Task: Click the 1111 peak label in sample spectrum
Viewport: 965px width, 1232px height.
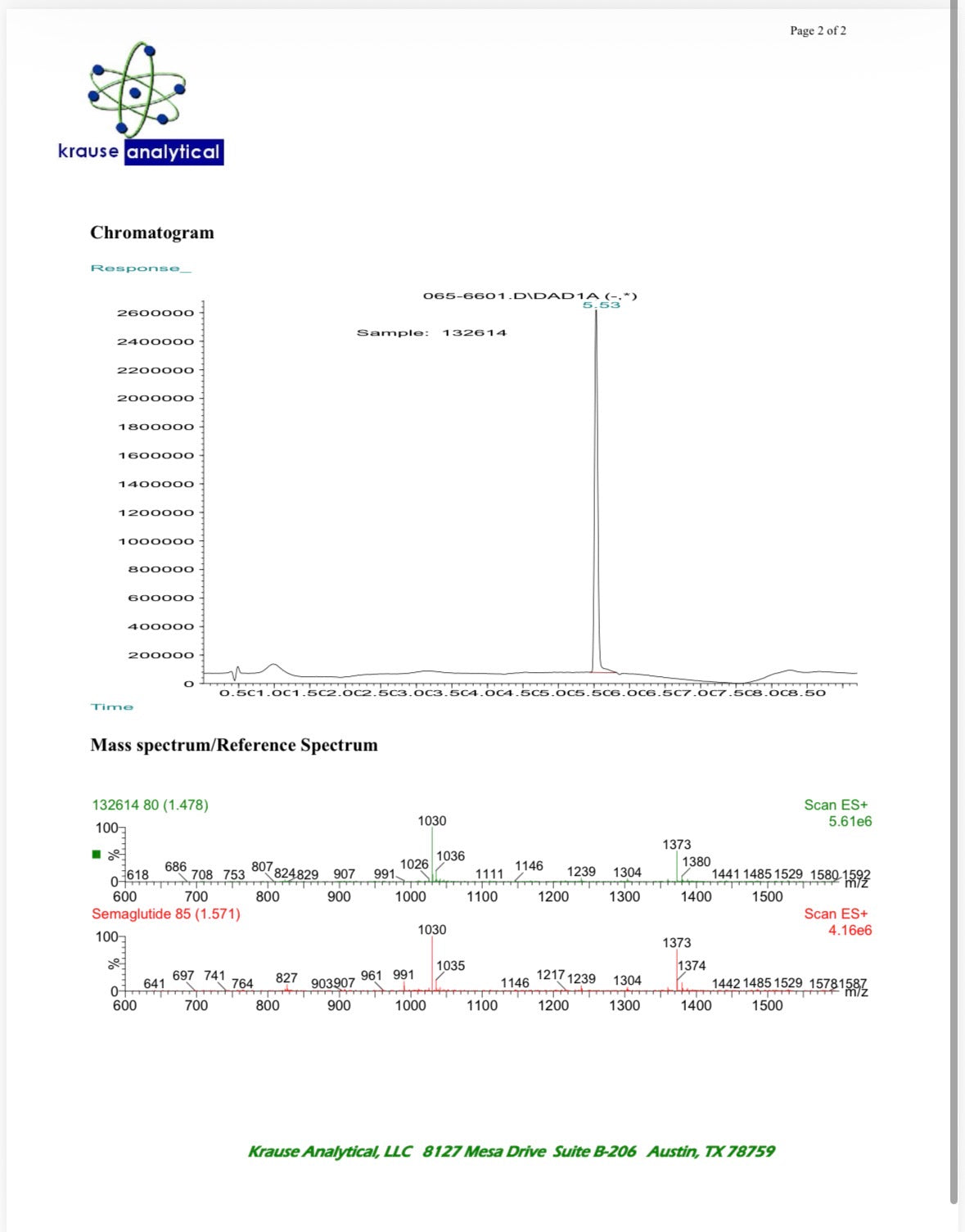Action: [x=489, y=874]
